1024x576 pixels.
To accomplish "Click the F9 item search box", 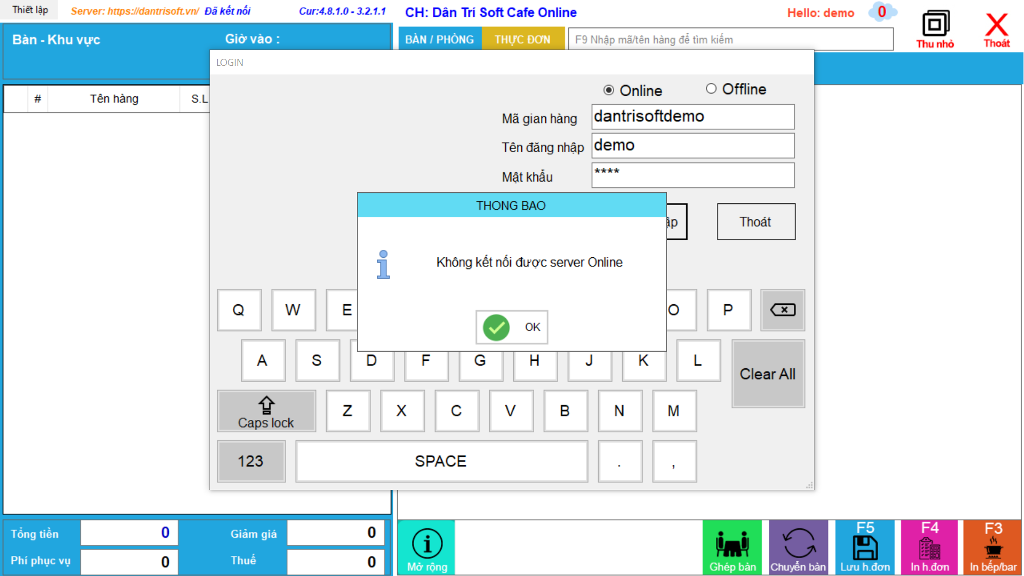I will [731, 39].
